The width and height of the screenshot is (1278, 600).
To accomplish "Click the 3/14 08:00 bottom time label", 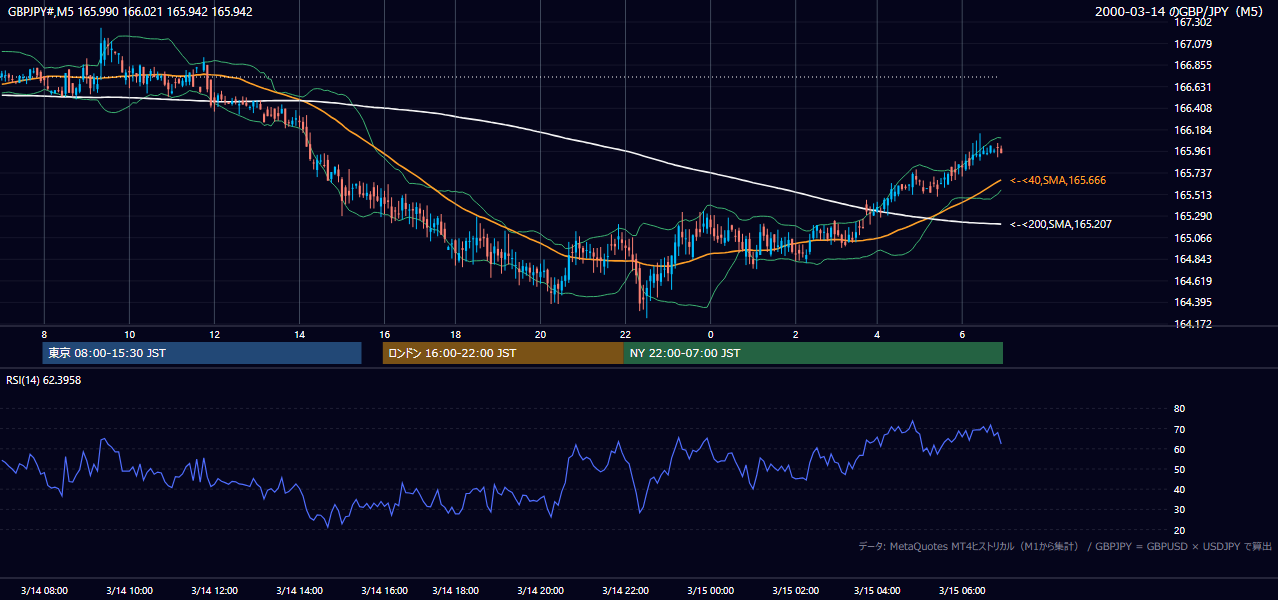I will click(x=44, y=591).
